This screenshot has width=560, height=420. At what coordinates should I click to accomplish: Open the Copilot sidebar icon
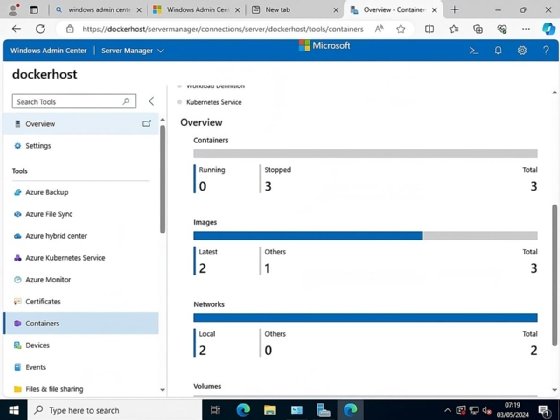pos(548,29)
